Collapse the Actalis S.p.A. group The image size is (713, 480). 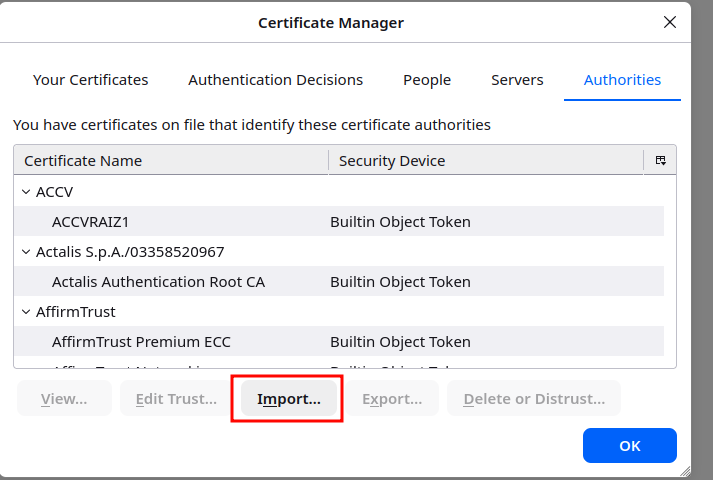pyautogui.click(x=26, y=251)
